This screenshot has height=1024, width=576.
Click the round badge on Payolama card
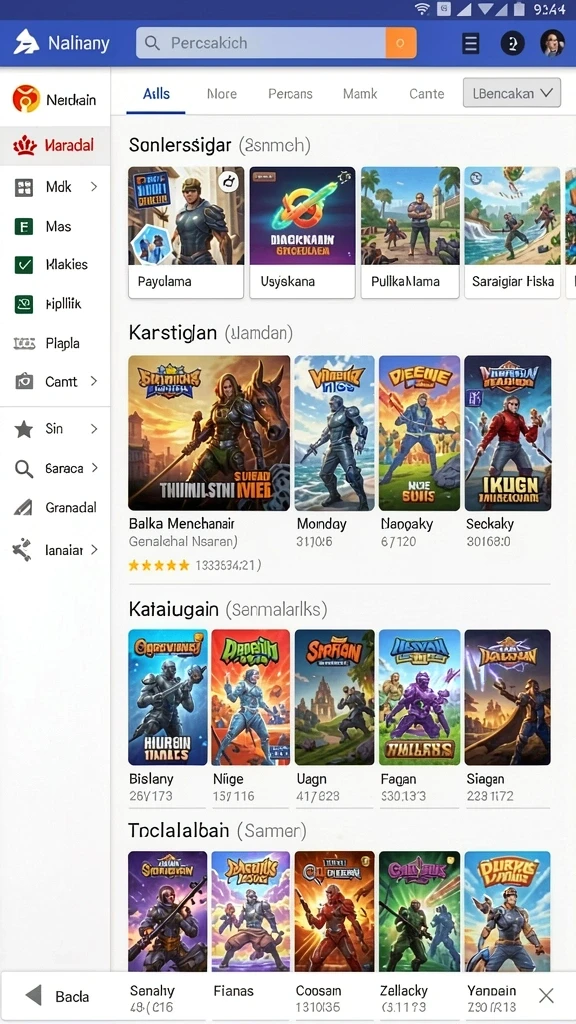pyautogui.click(x=228, y=181)
